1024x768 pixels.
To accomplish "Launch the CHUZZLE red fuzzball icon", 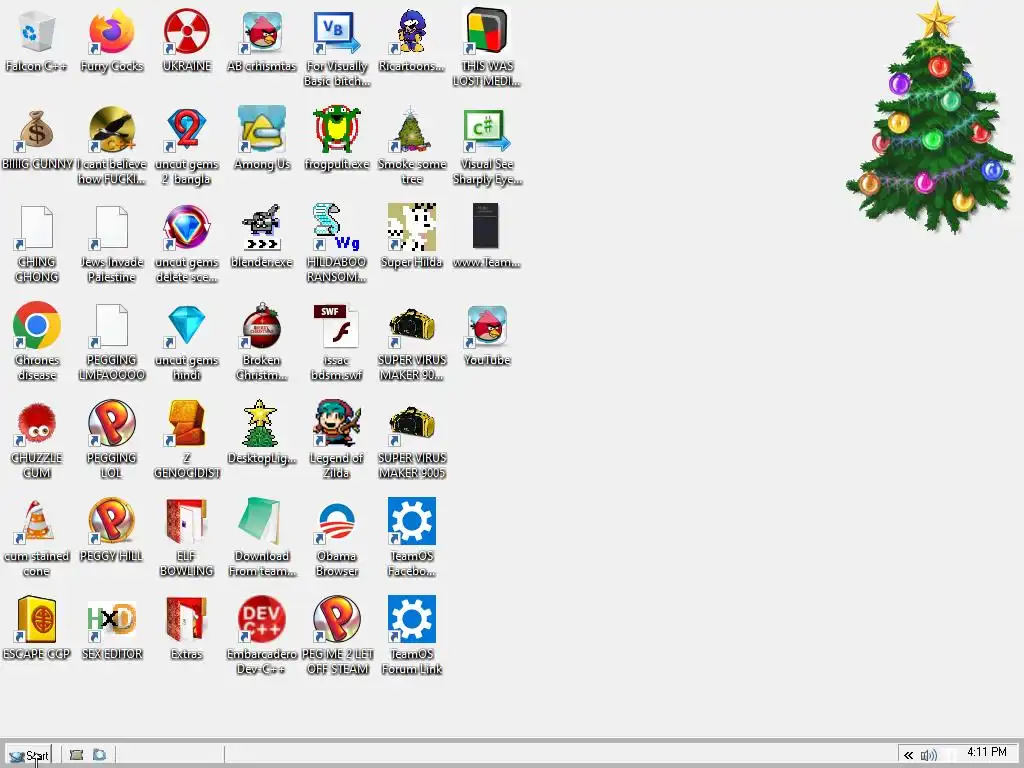I will tap(37, 424).
